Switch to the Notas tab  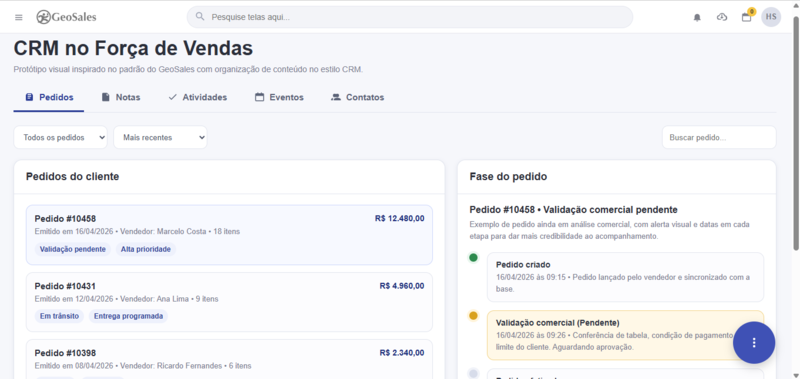pos(121,97)
